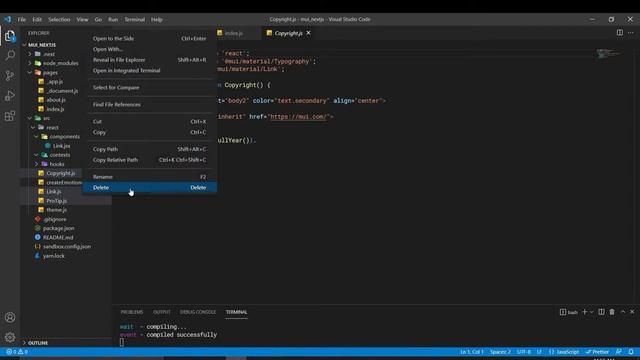Select Copy Relative Path menu entry
This screenshot has width=640, height=360.
pyautogui.click(x=149, y=160)
